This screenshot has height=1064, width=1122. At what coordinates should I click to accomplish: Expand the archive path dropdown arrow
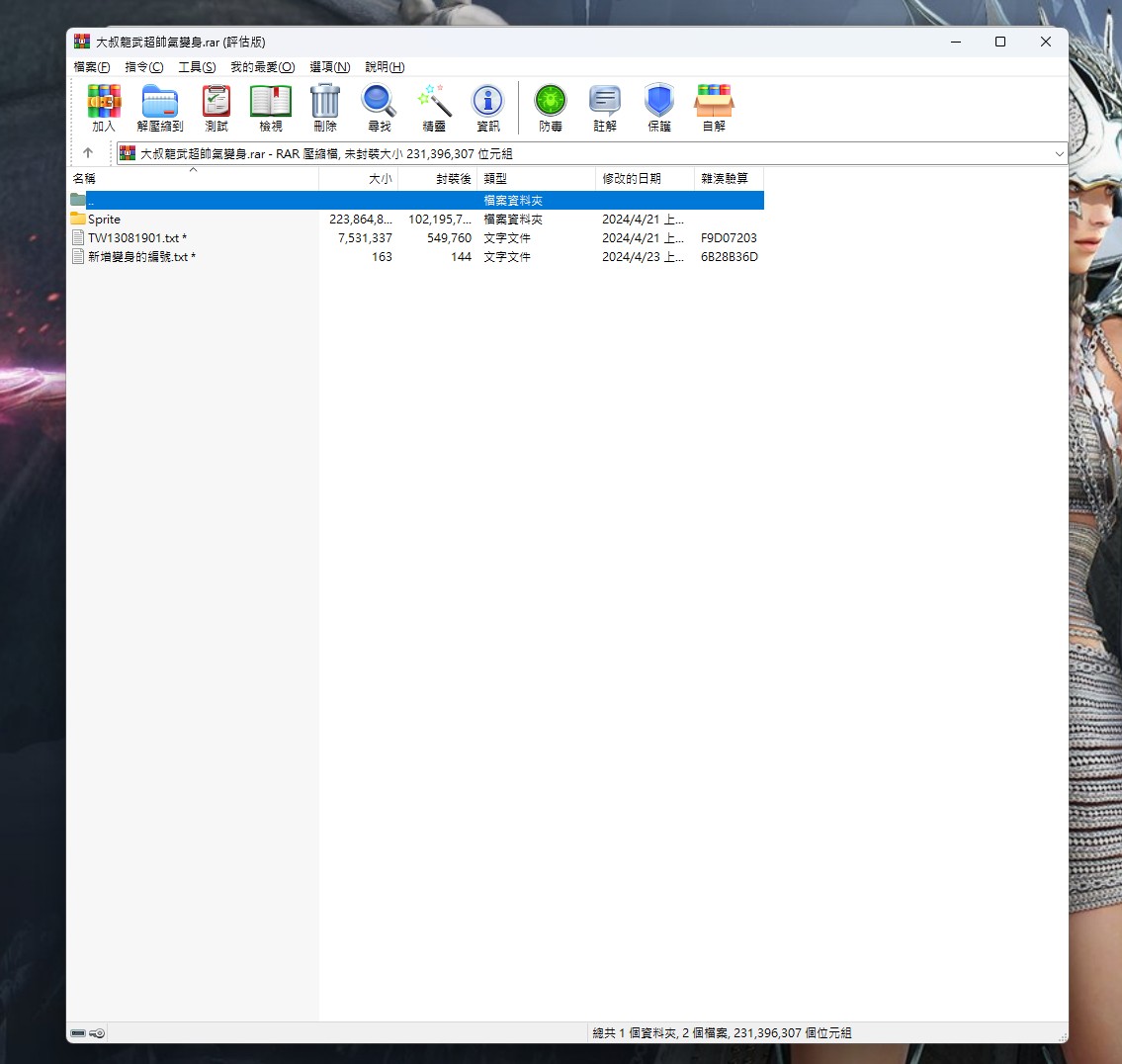[1059, 154]
